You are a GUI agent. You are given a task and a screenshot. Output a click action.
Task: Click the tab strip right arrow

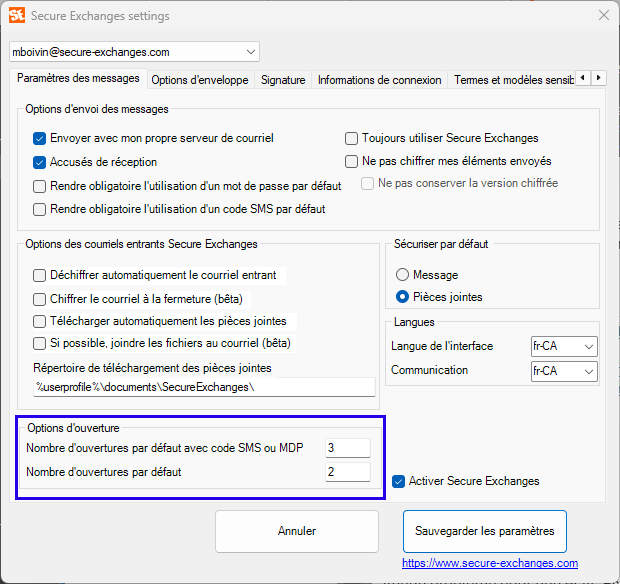[599, 78]
